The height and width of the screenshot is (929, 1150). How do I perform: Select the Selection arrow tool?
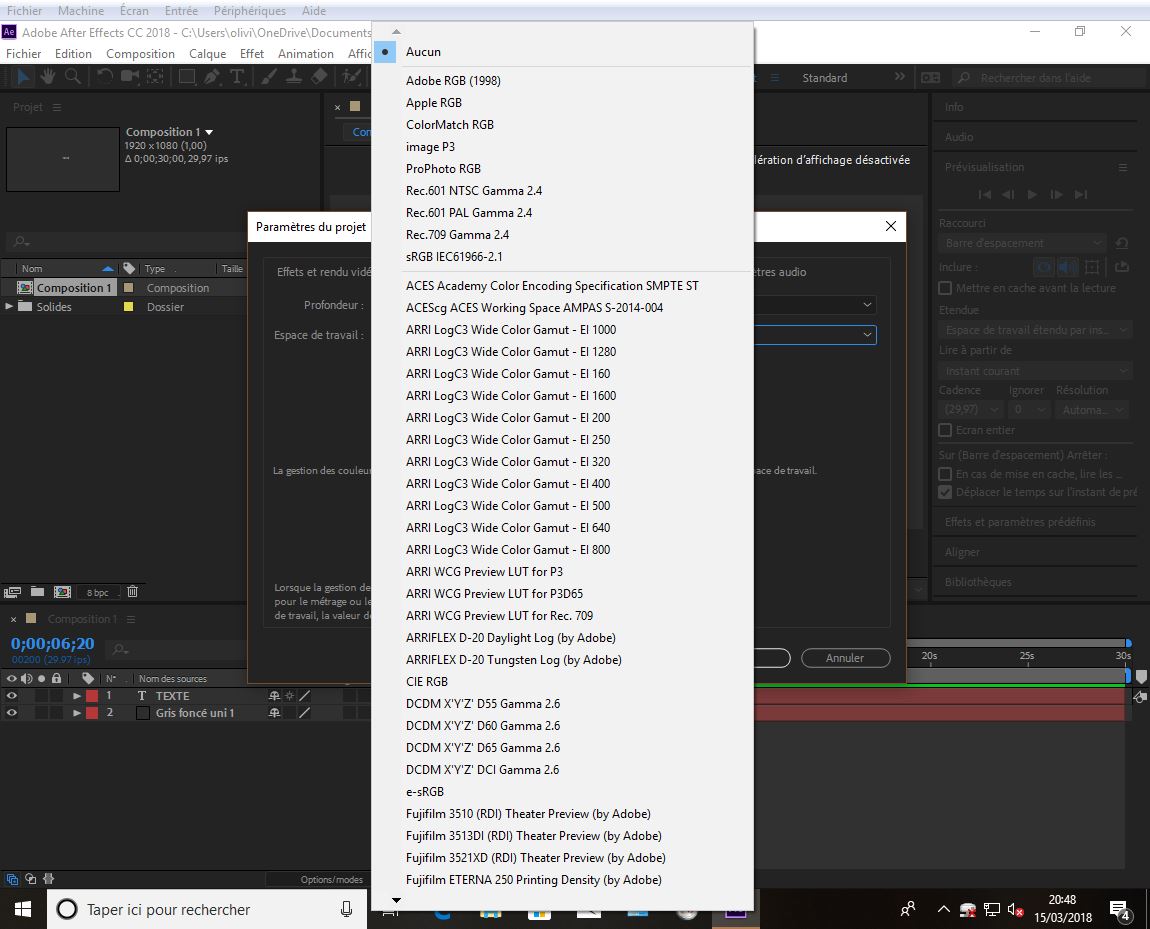tap(23, 76)
